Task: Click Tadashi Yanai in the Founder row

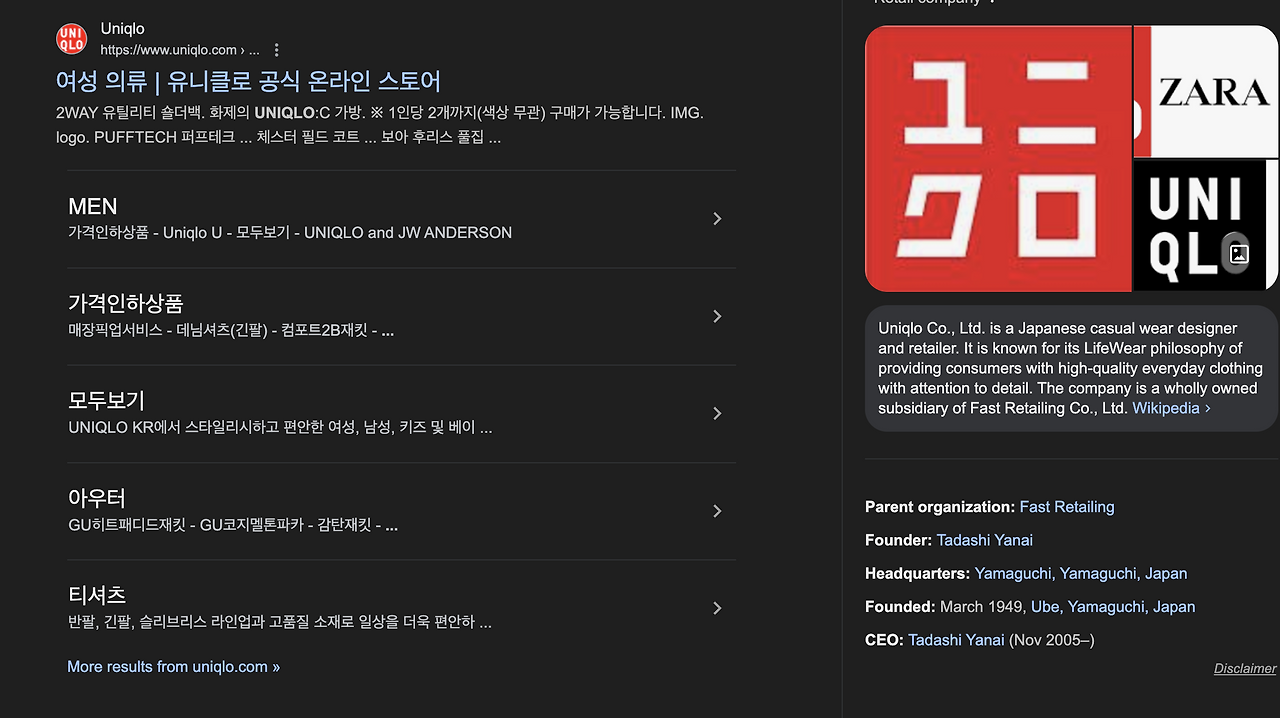Action: coord(984,540)
